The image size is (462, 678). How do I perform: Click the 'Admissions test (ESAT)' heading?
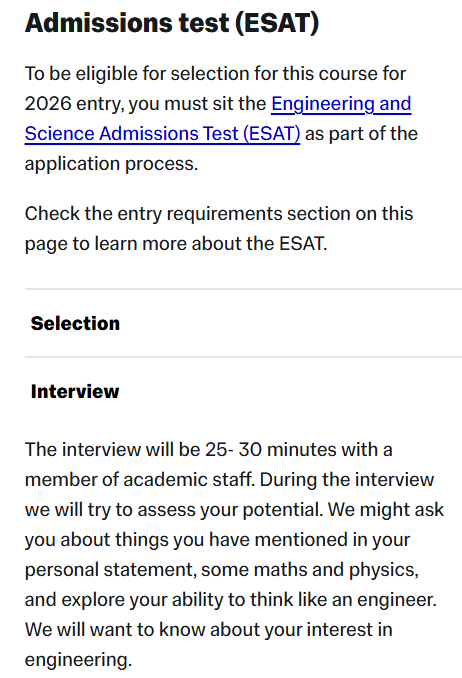pos(172,22)
